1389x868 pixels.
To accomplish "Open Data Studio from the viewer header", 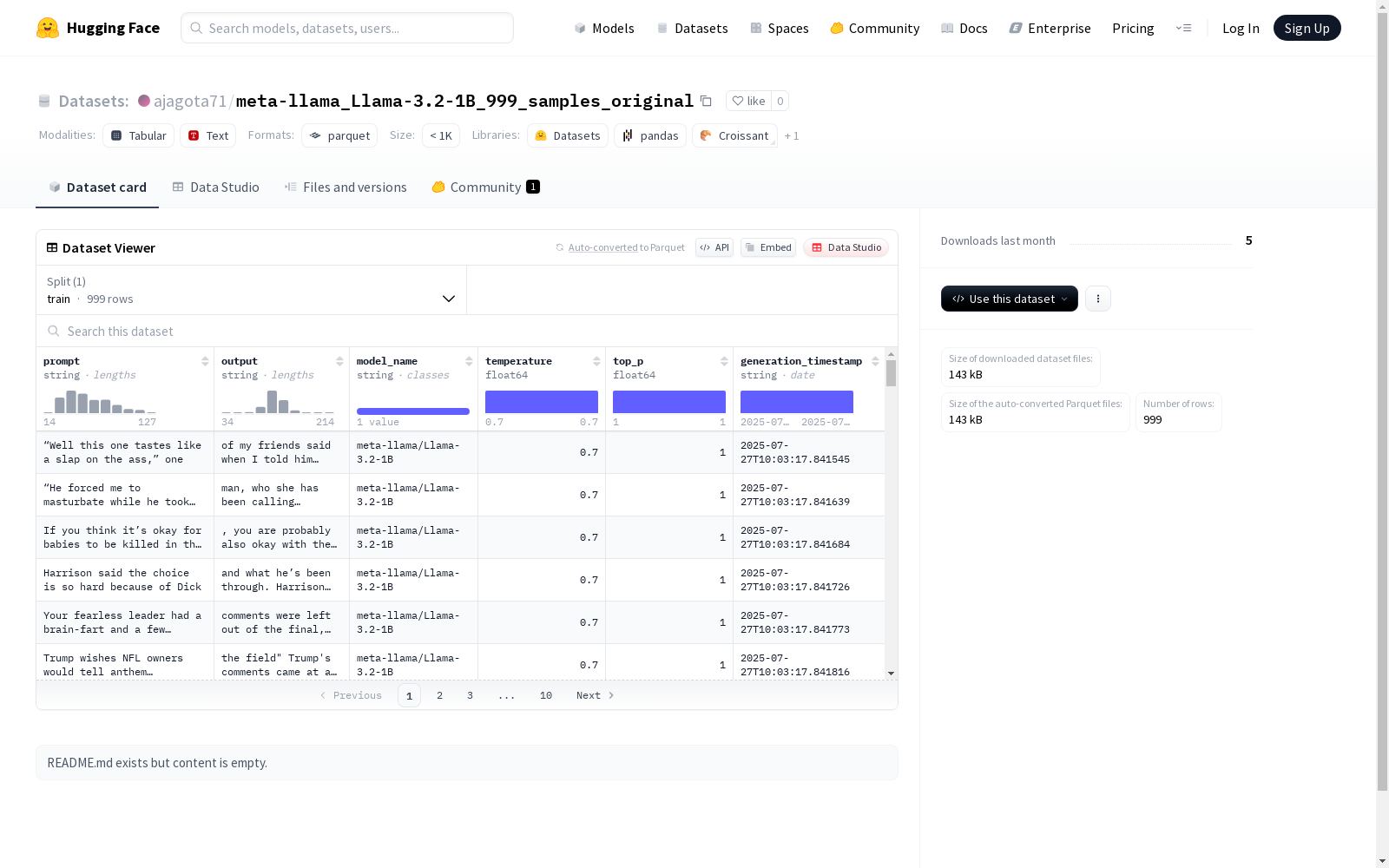I will (x=846, y=247).
